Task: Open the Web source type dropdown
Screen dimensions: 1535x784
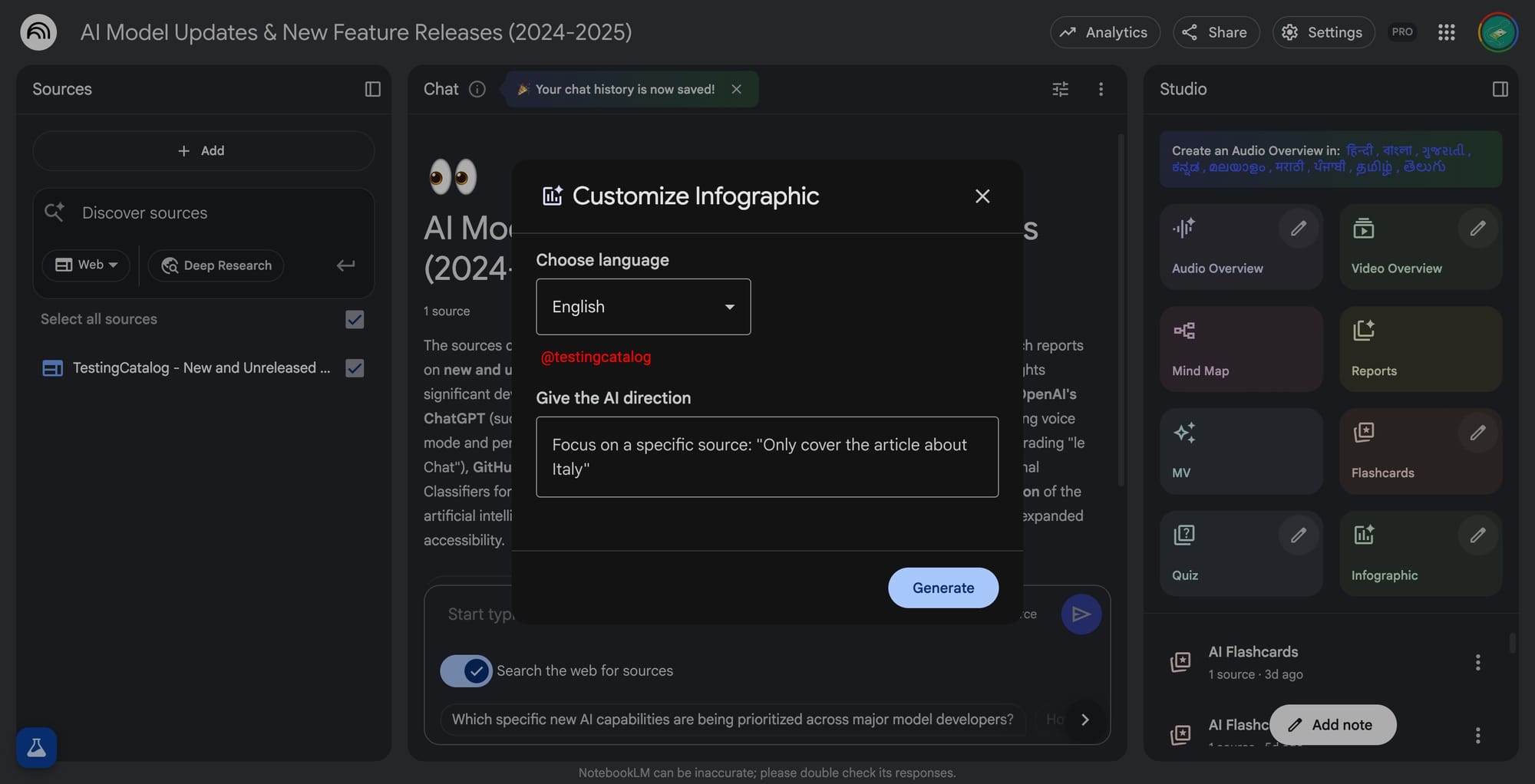Action: pos(86,265)
